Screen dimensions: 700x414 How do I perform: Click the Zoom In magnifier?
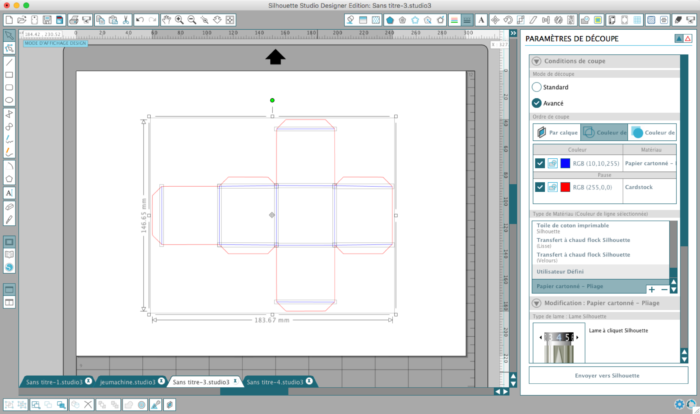[179, 20]
